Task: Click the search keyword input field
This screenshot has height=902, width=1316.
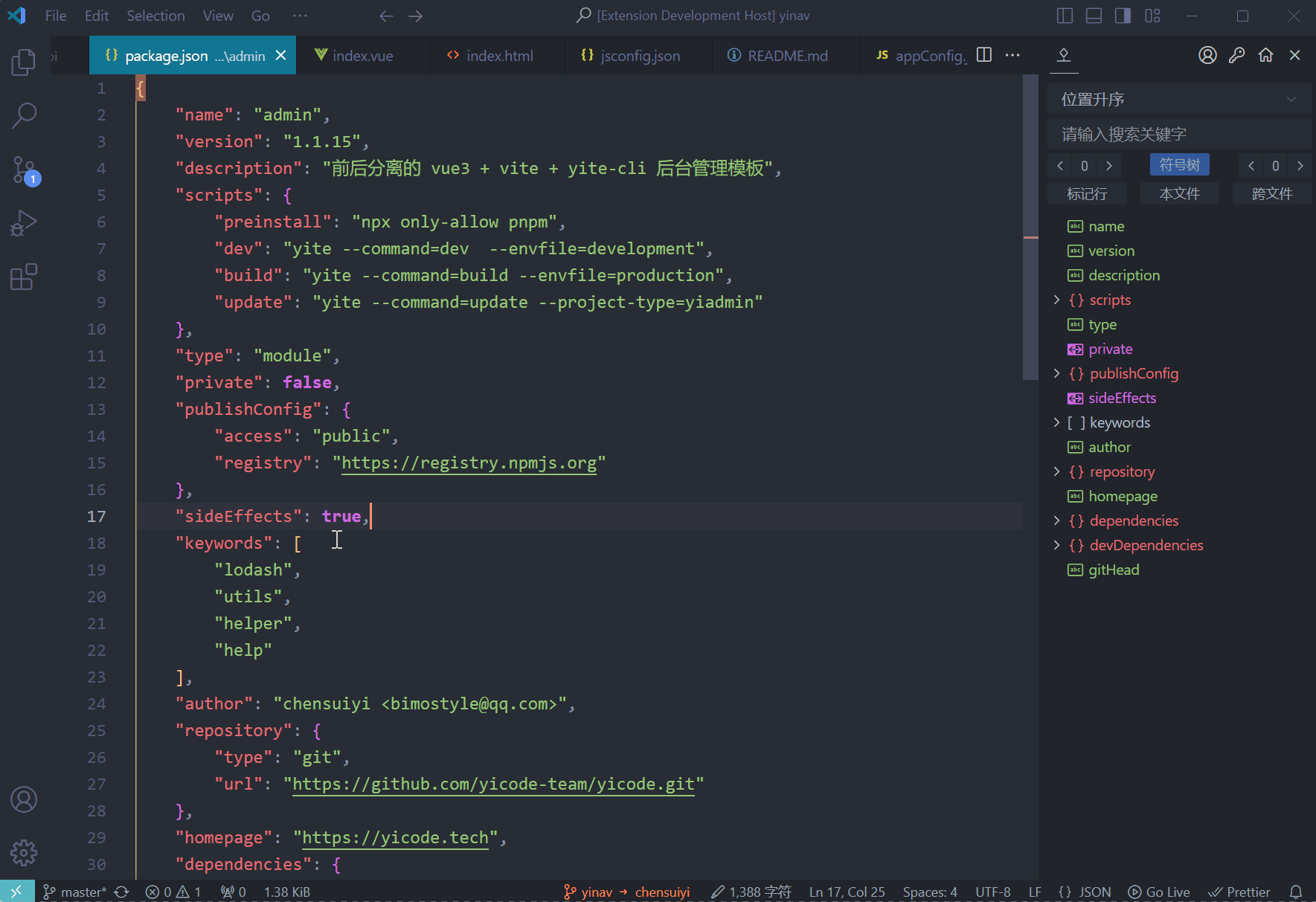Action: click(1178, 135)
